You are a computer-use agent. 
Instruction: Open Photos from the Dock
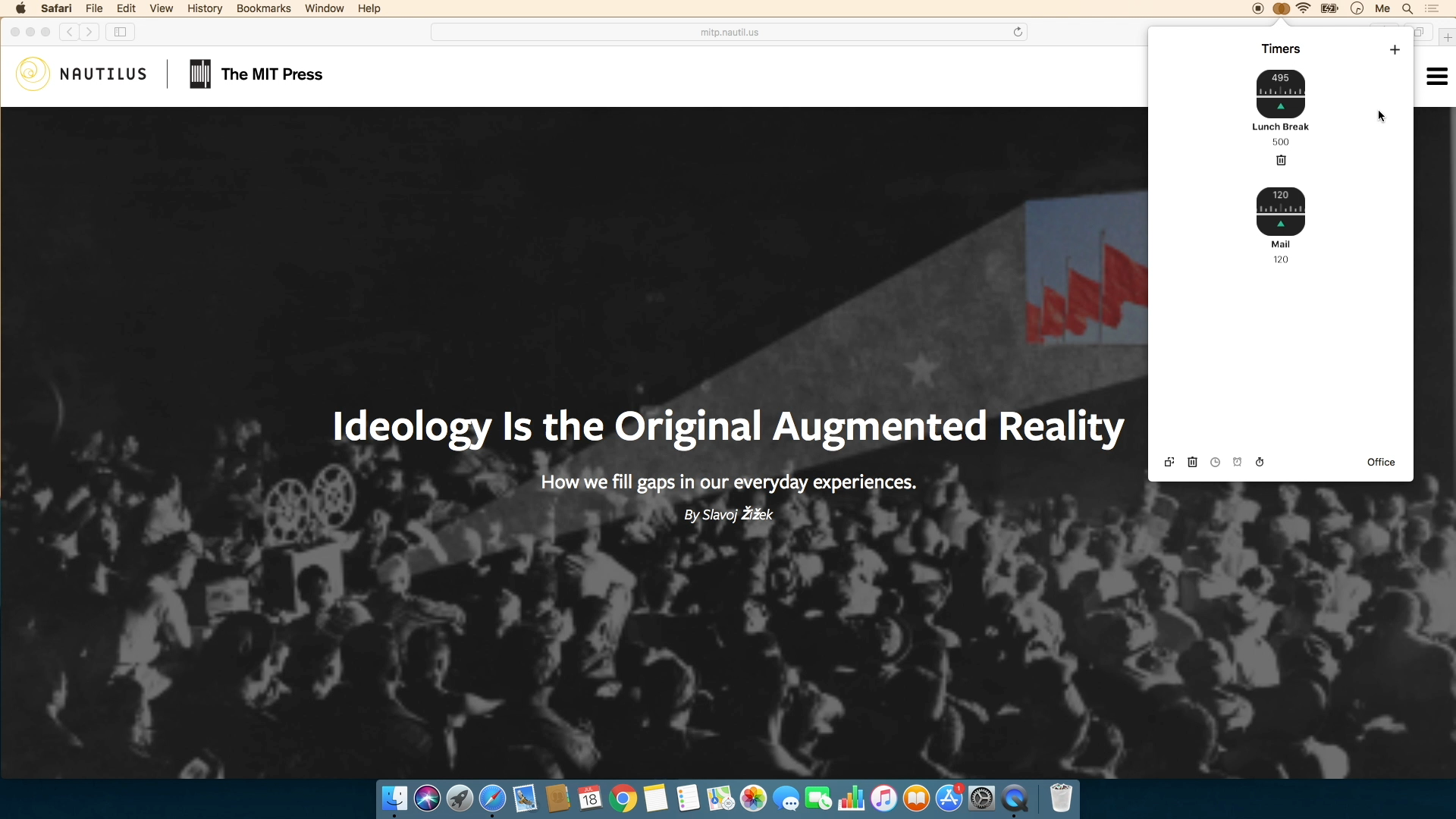point(753,798)
